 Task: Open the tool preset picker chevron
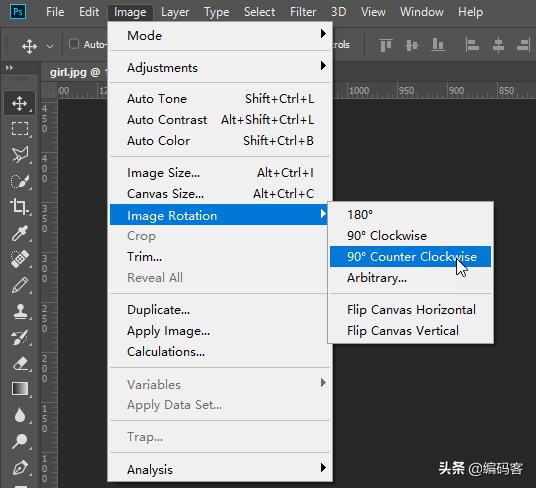click(50, 46)
